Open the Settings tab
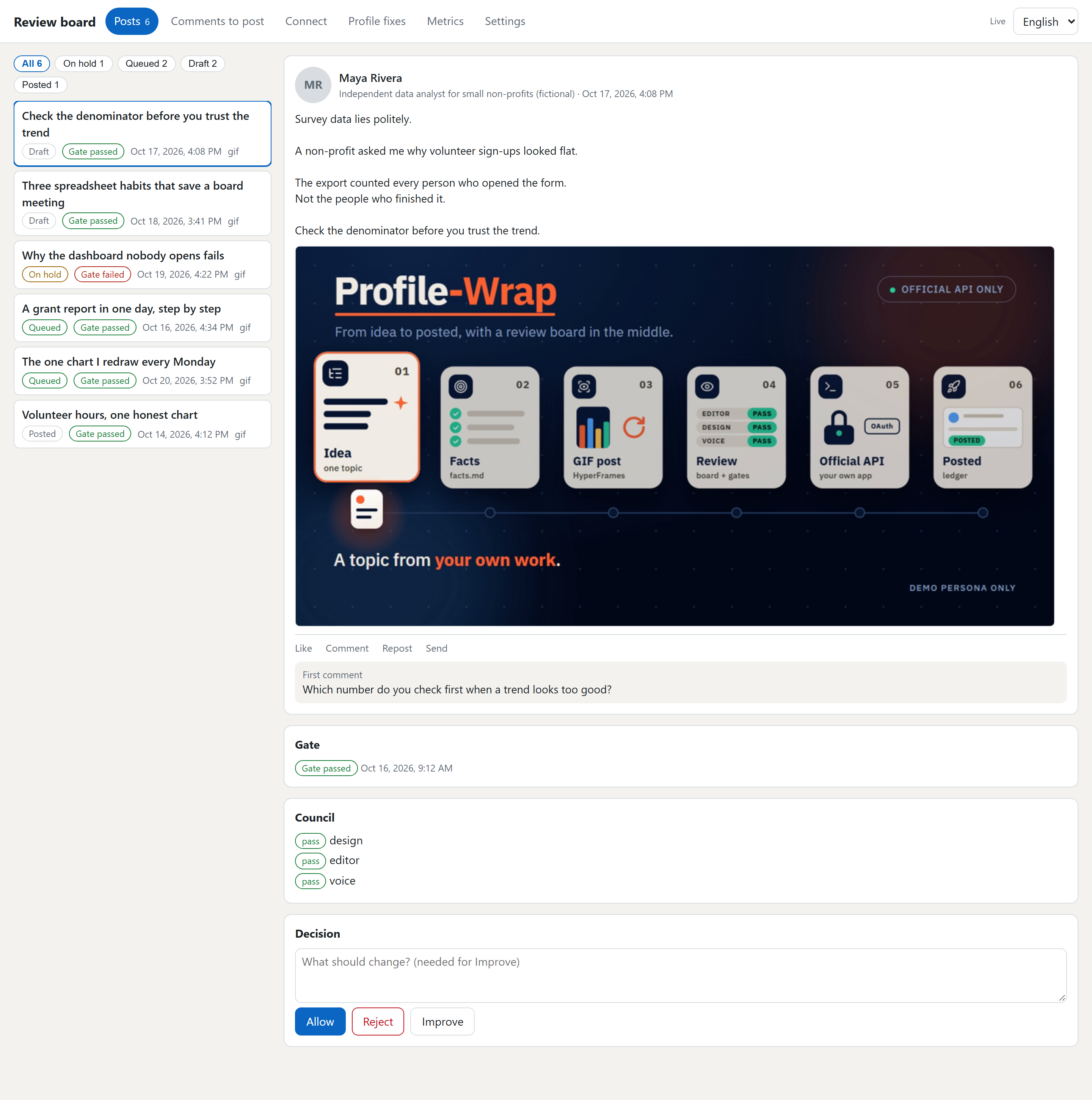Viewport: 1092px width, 1100px height. (505, 21)
